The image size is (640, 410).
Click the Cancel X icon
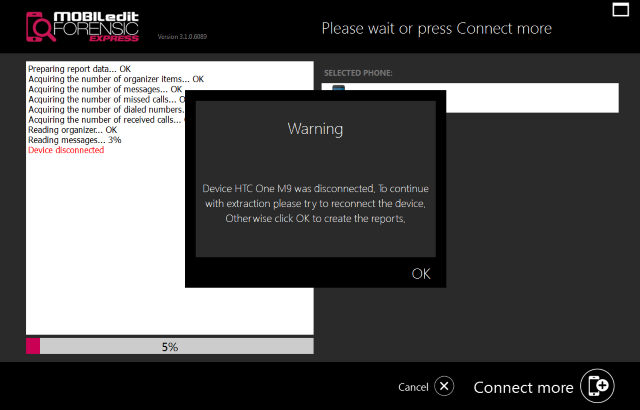(x=444, y=386)
